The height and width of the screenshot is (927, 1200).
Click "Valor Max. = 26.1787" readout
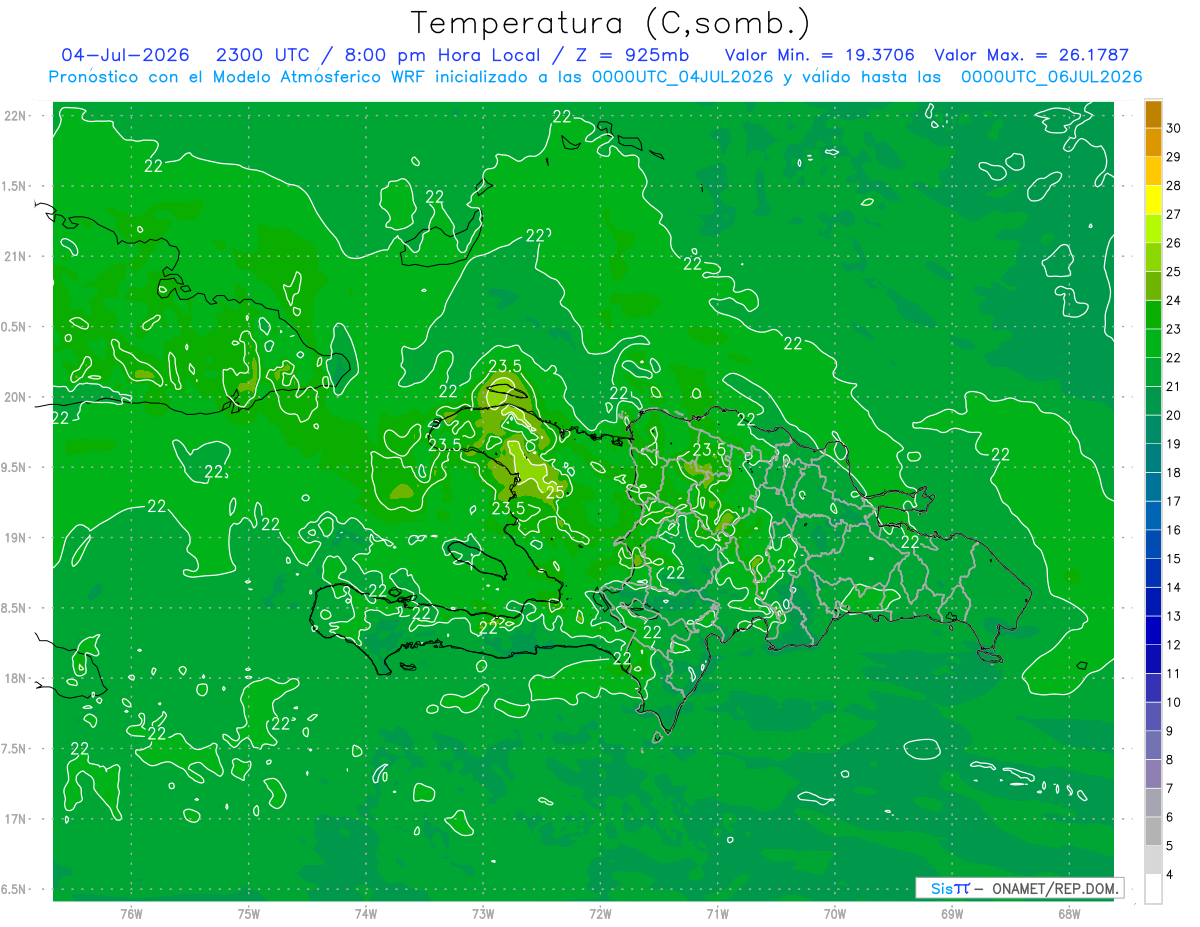(1031, 55)
